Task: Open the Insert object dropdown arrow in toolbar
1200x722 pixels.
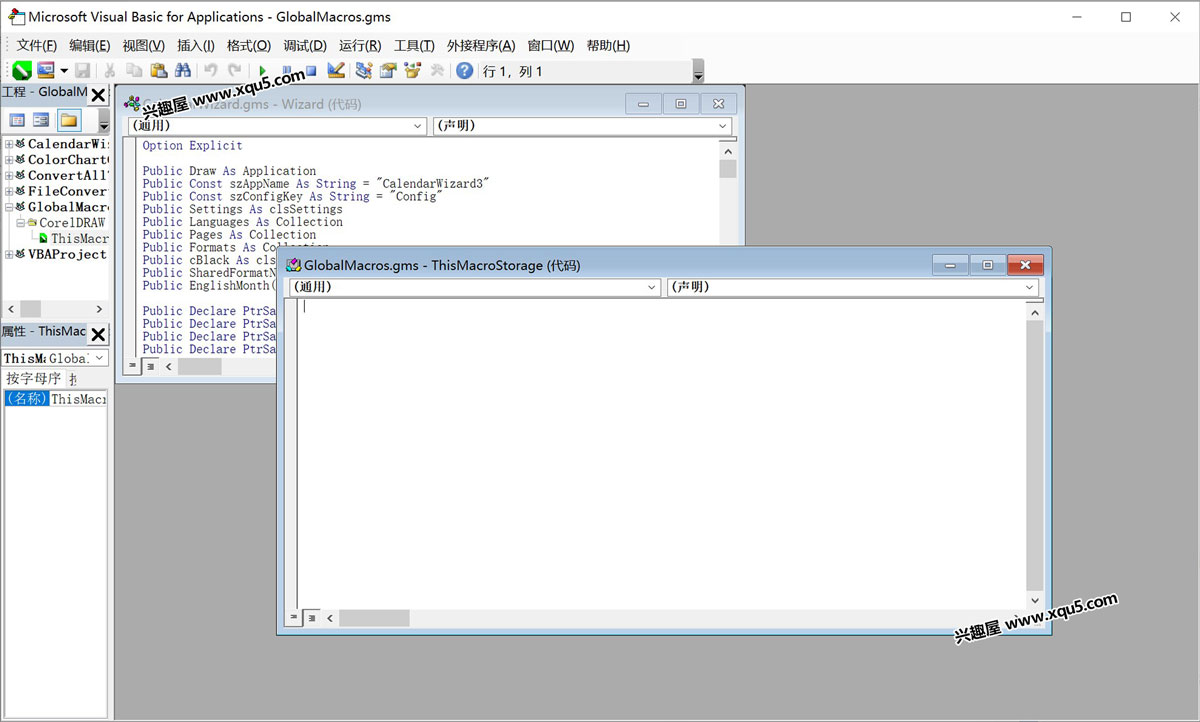Action: (x=64, y=71)
